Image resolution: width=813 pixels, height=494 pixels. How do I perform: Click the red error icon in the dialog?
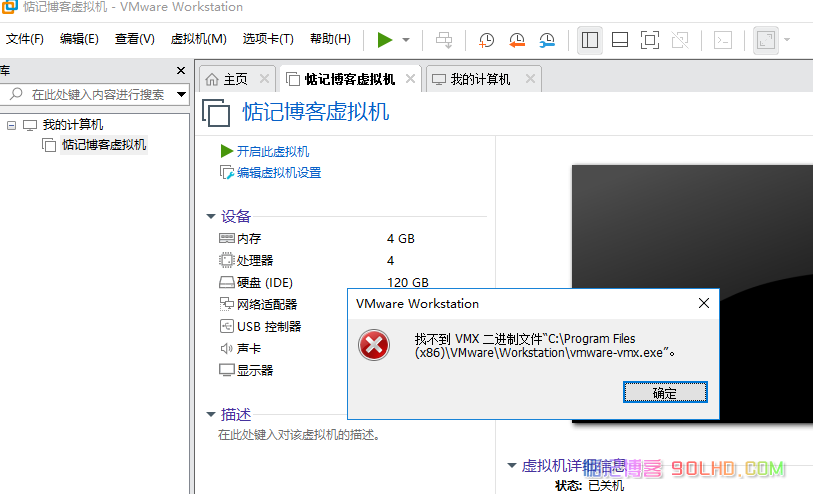tap(373, 345)
